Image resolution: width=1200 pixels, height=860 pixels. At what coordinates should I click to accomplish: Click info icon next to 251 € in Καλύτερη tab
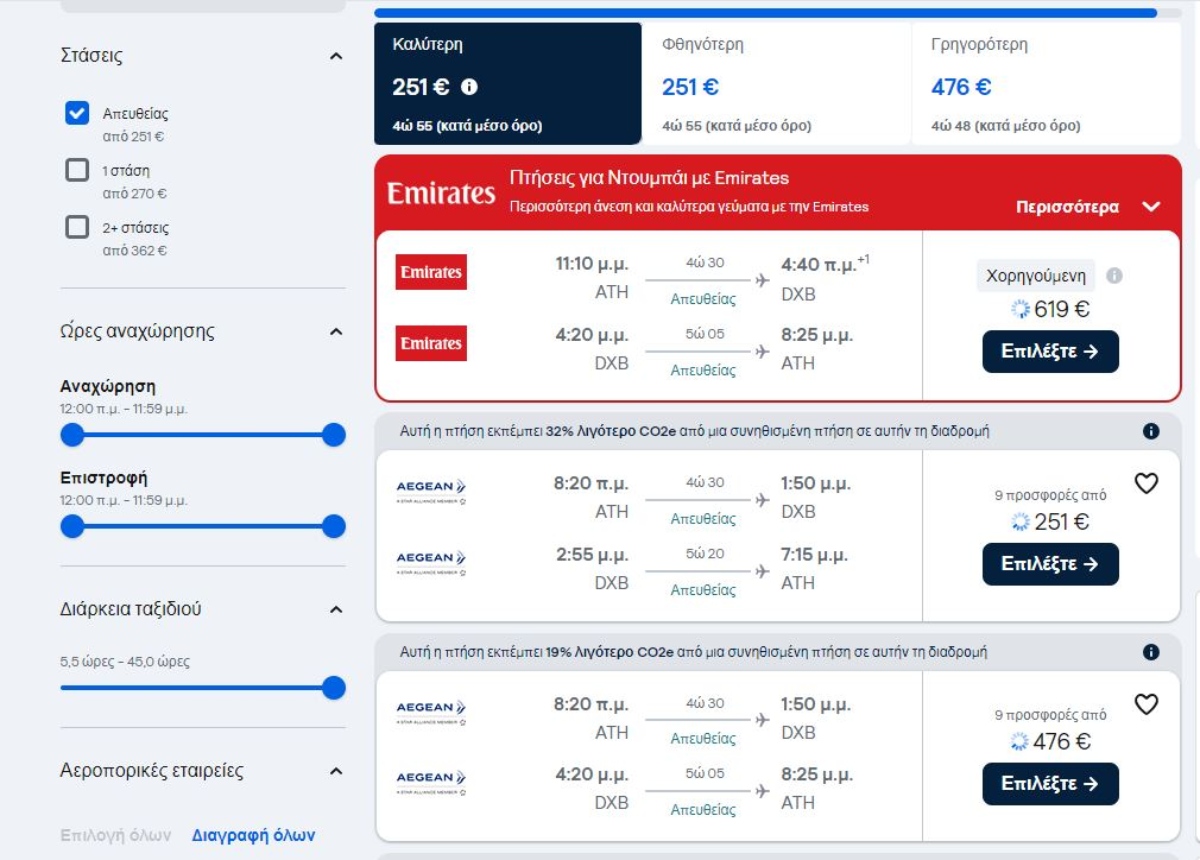[469, 88]
